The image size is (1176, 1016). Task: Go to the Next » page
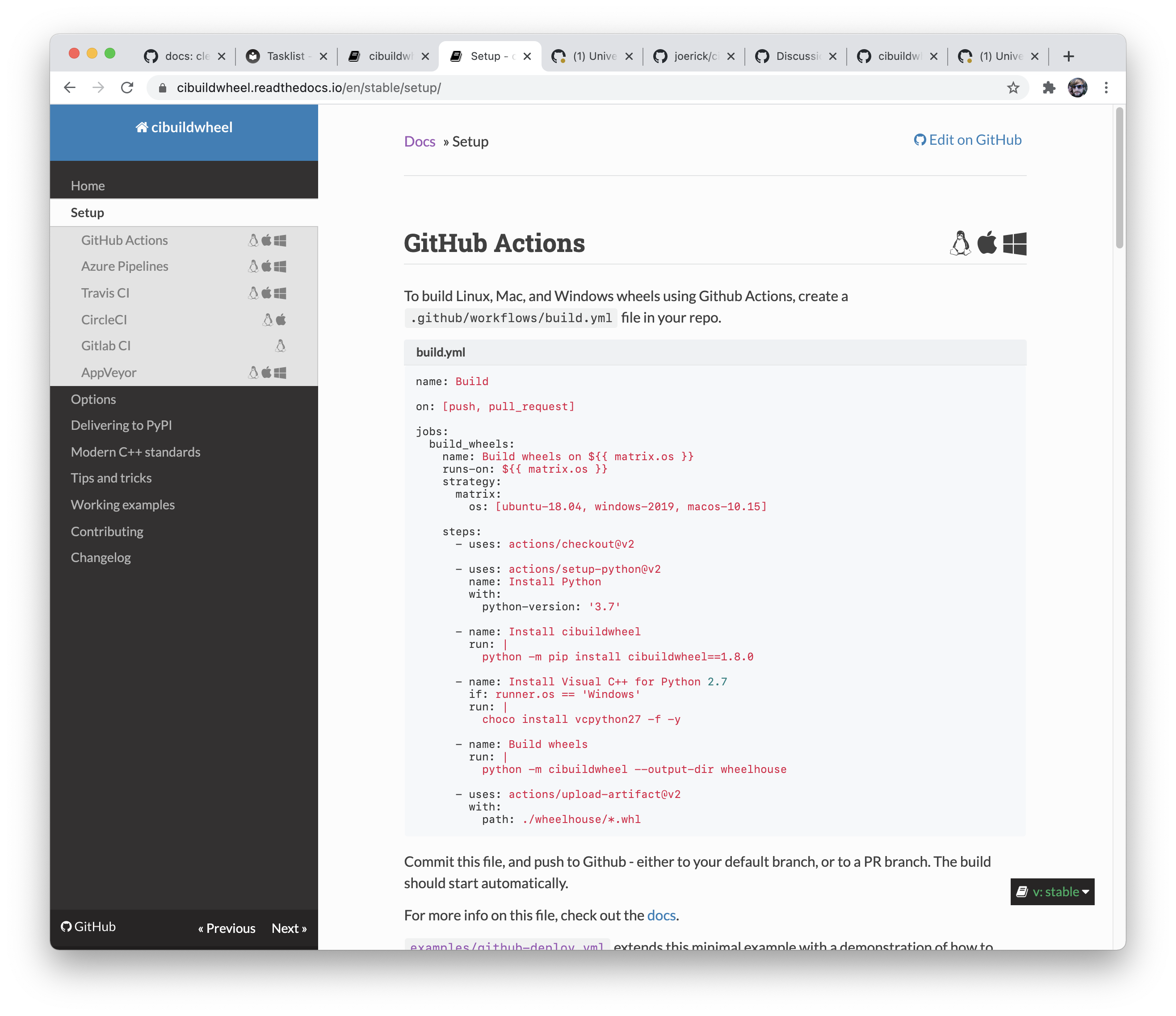pyautogui.click(x=289, y=928)
